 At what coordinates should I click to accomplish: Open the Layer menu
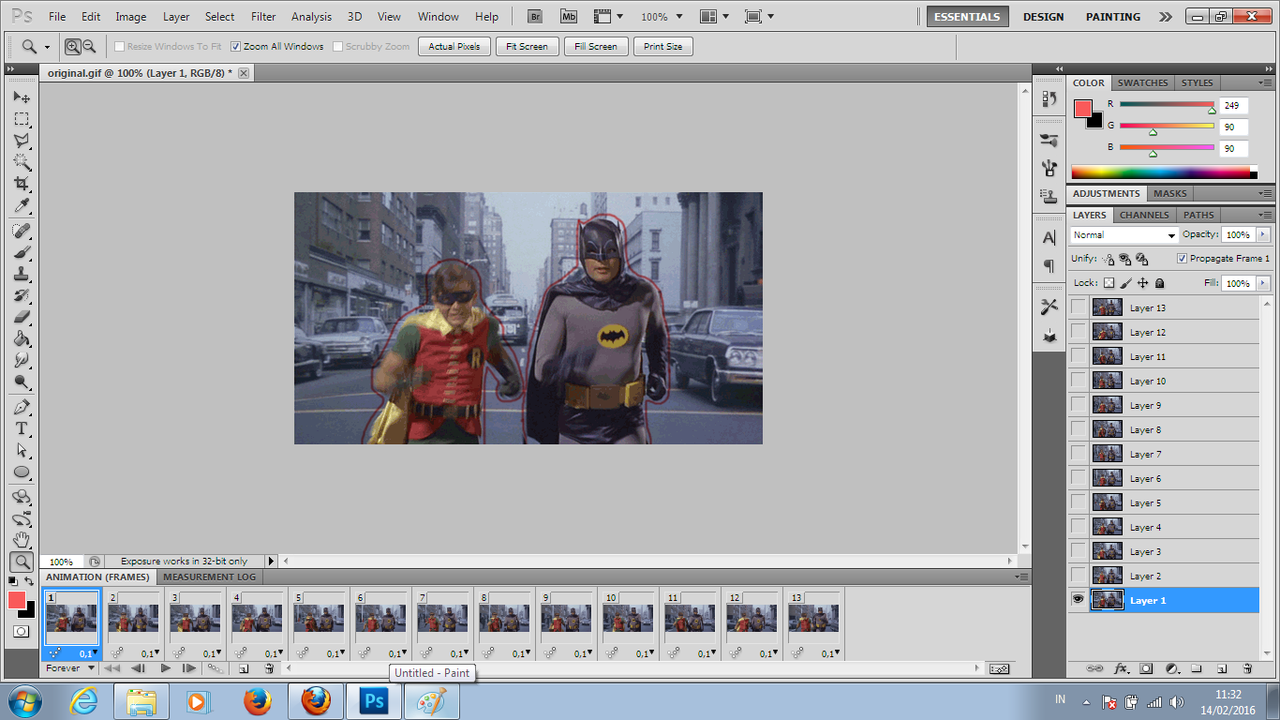(176, 17)
